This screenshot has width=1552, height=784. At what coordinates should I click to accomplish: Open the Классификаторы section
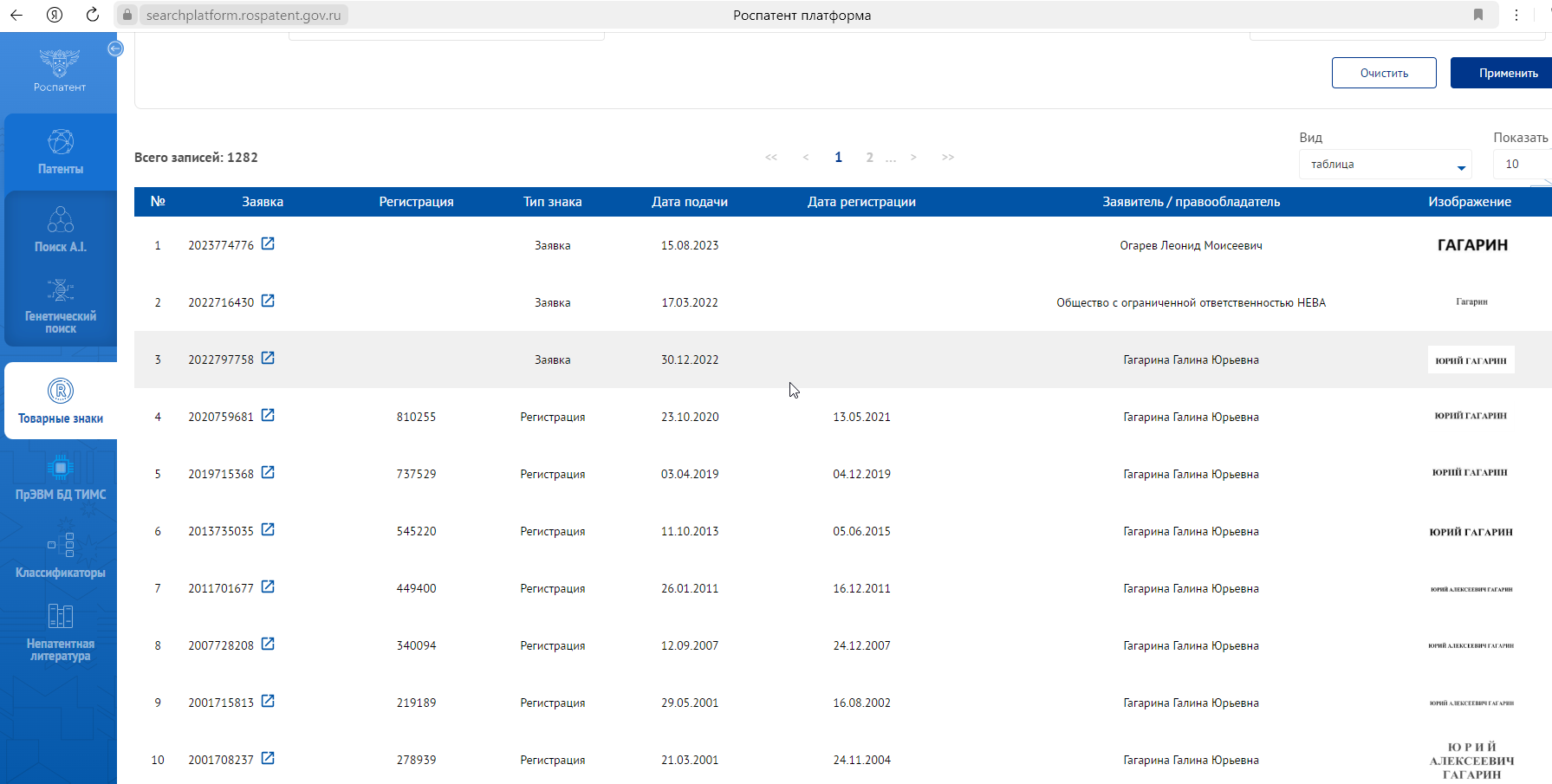click(61, 555)
